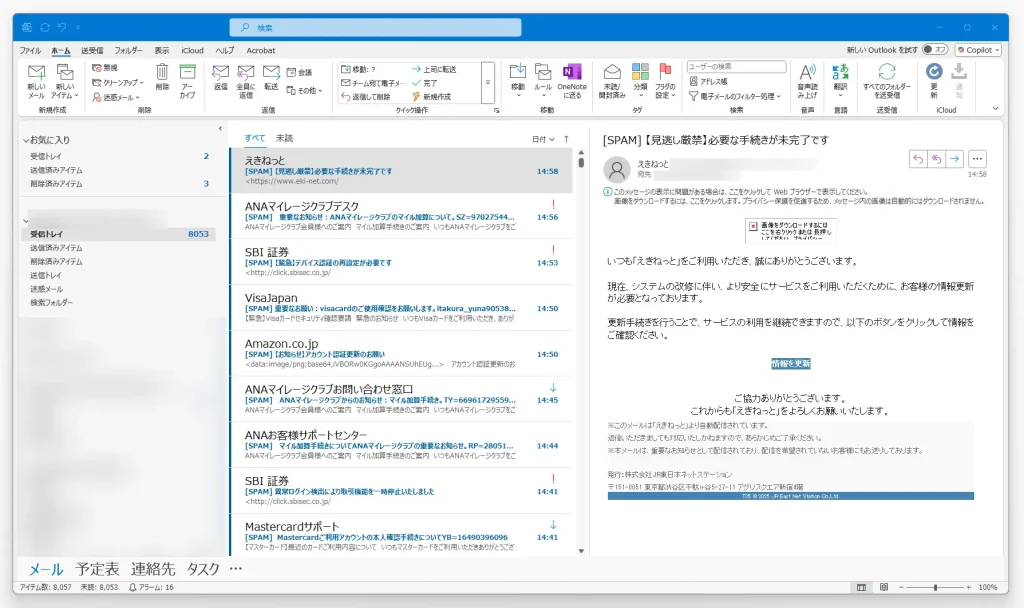Open the 新しいアイテム menu button
Viewport: 1024px width, 608px height.
click(65, 82)
